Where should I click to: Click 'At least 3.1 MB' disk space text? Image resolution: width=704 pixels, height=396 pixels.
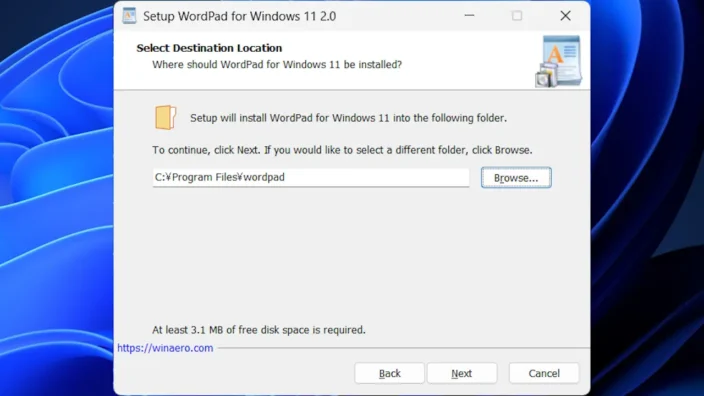coord(259,330)
